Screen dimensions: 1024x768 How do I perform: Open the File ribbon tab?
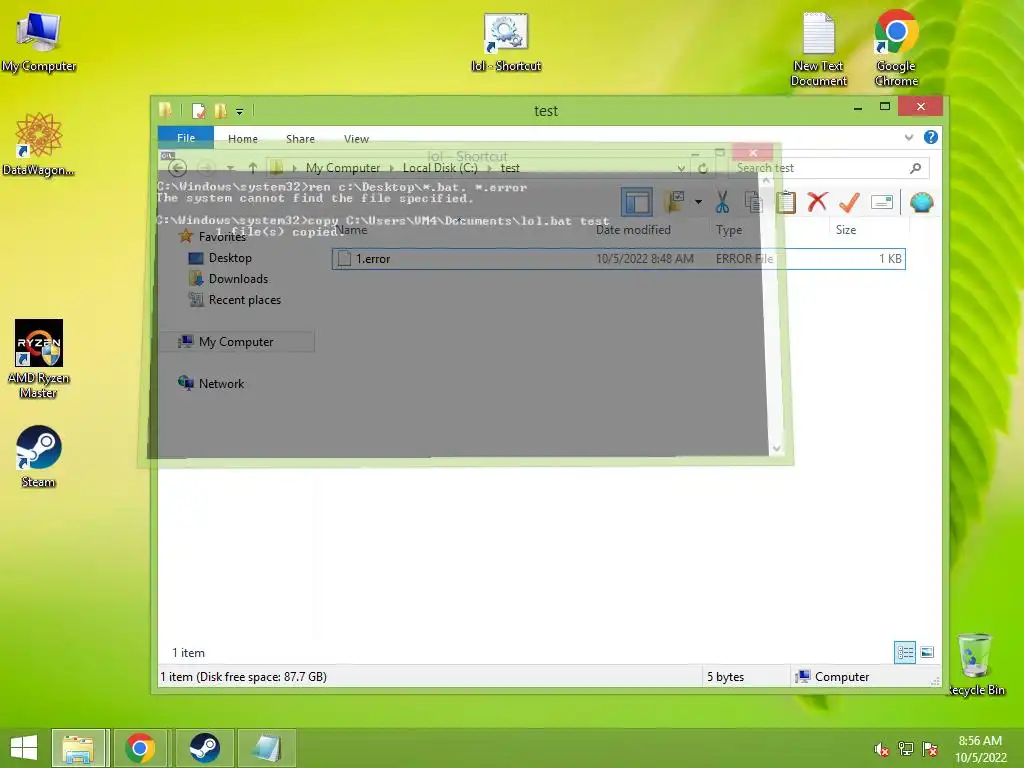tap(185, 138)
